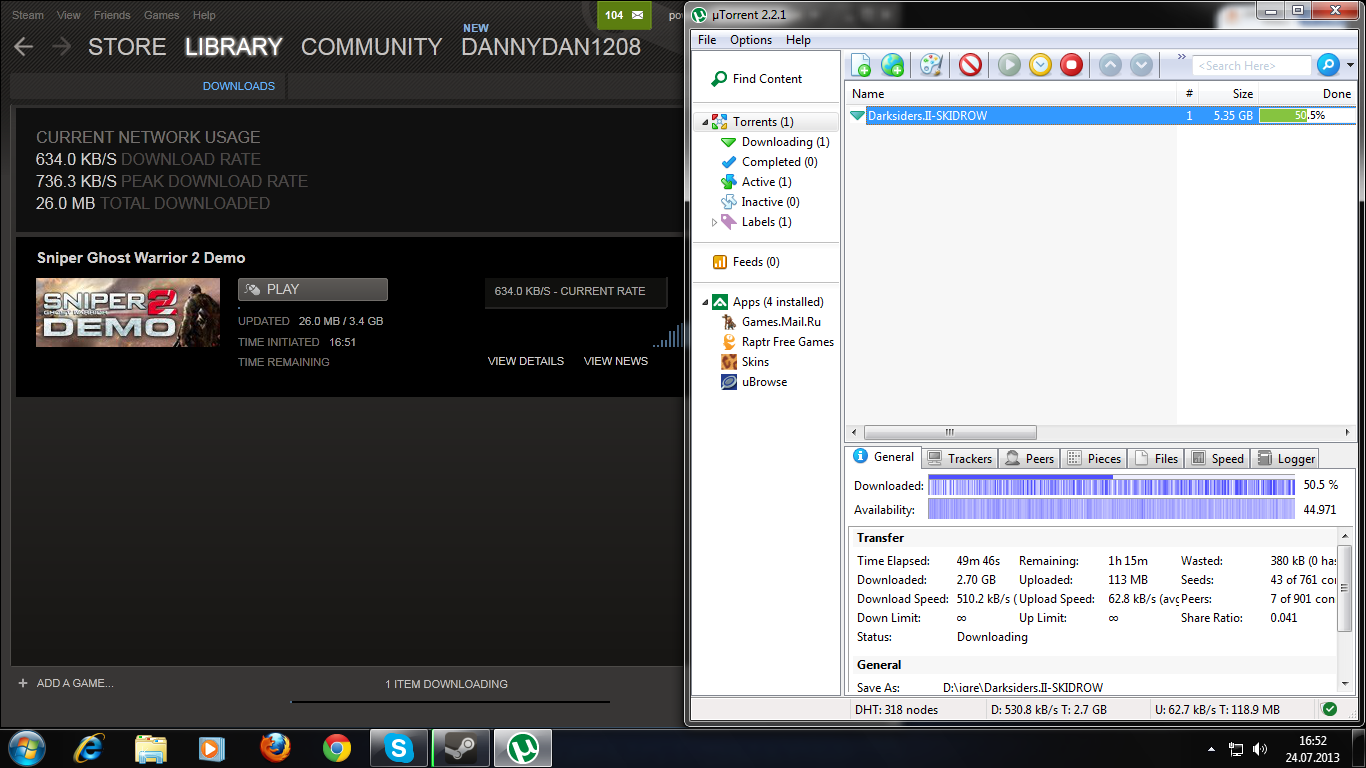This screenshot has width=1366, height=768.
Task: Select the Torrents (1) category
Action: pos(763,122)
